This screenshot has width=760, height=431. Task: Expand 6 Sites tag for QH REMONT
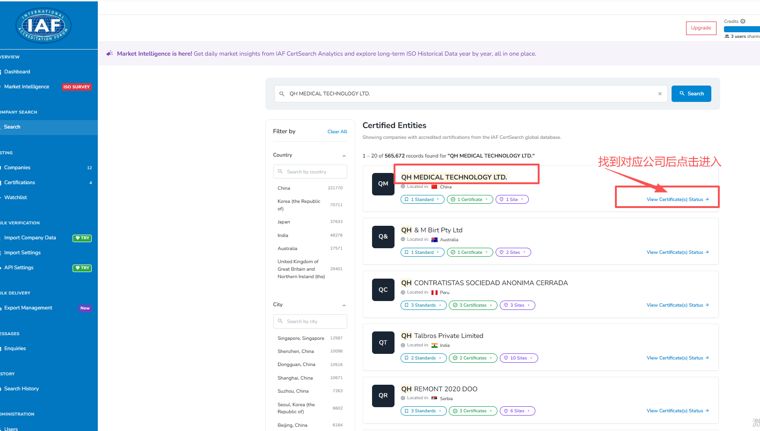pos(517,411)
